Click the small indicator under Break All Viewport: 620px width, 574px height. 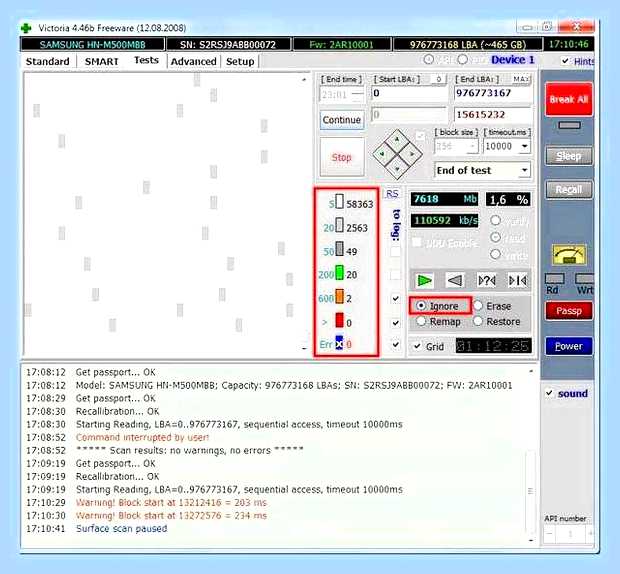click(569, 125)
